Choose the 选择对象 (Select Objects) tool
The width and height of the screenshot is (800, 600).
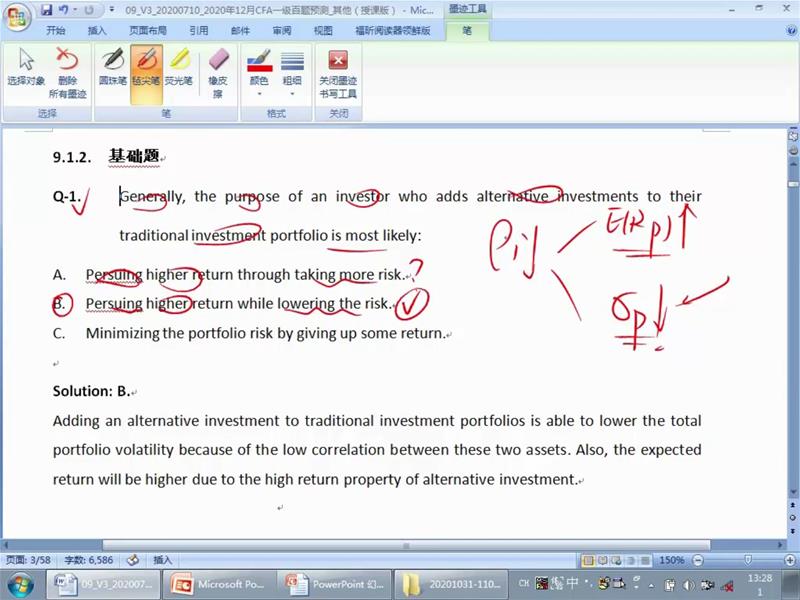pos(26,67)
